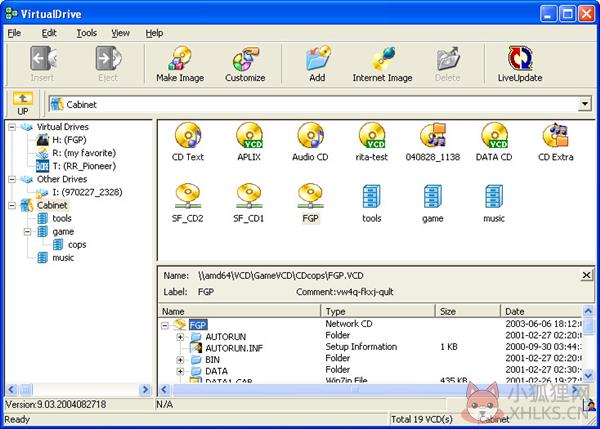600x429 pixels.
Task: Collapse the Virtual Drives tree node
Action: [12, 127]
